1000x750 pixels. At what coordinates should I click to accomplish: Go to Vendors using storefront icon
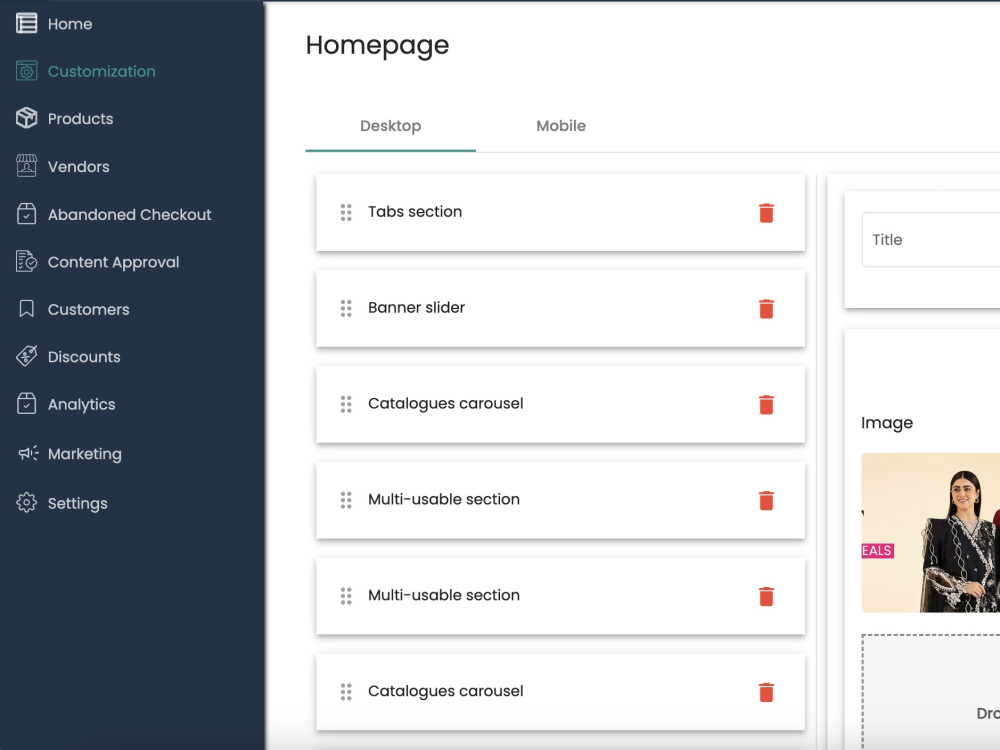click(x=26, y=166)
